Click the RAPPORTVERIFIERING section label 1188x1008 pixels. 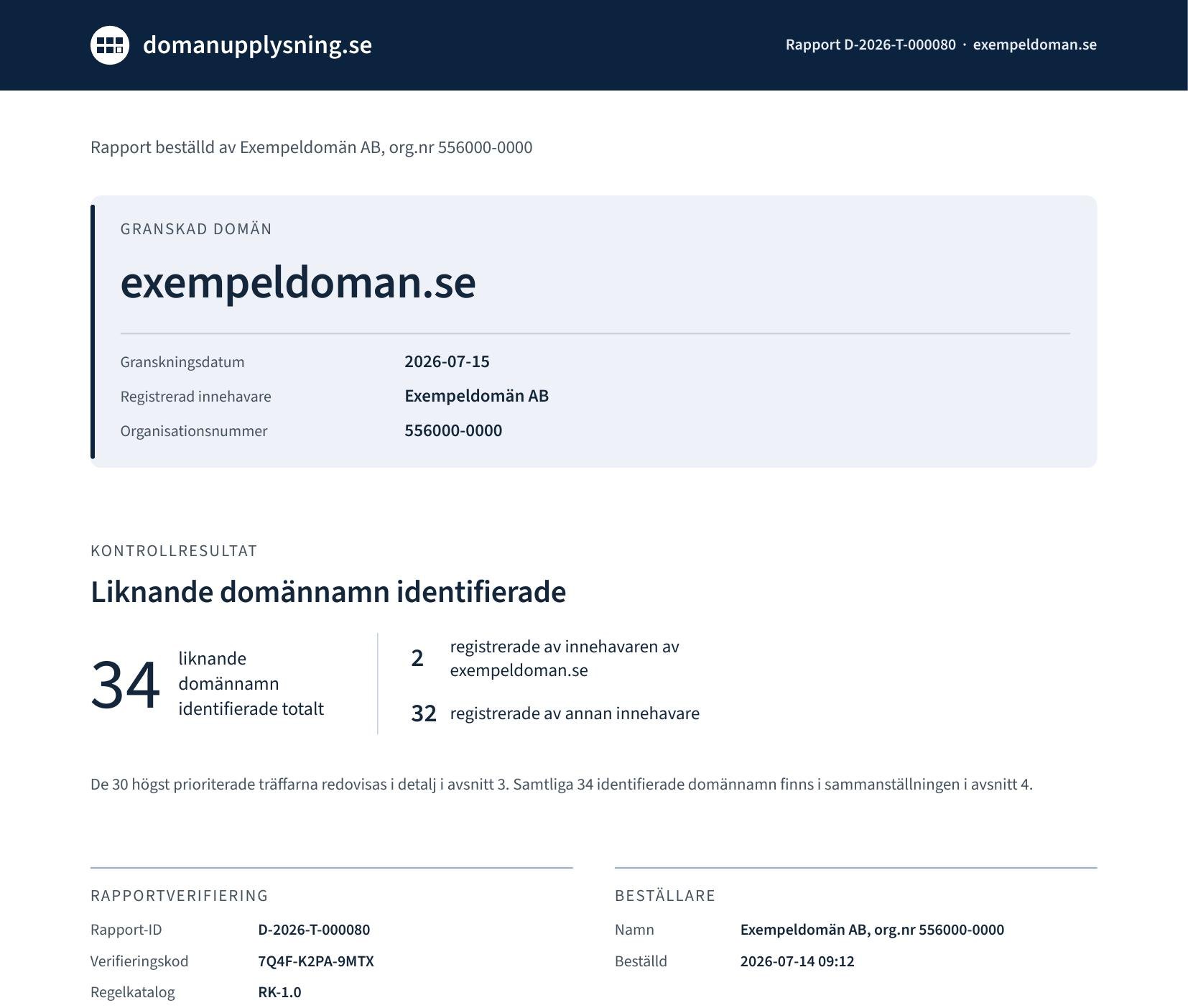point(179,896)
